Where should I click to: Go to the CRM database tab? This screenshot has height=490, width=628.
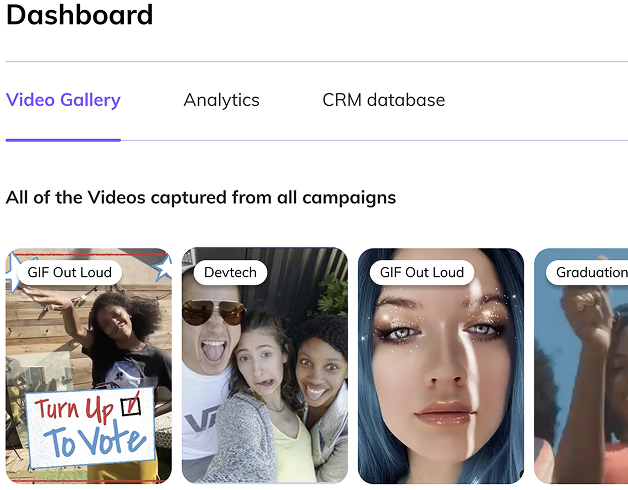384,100
